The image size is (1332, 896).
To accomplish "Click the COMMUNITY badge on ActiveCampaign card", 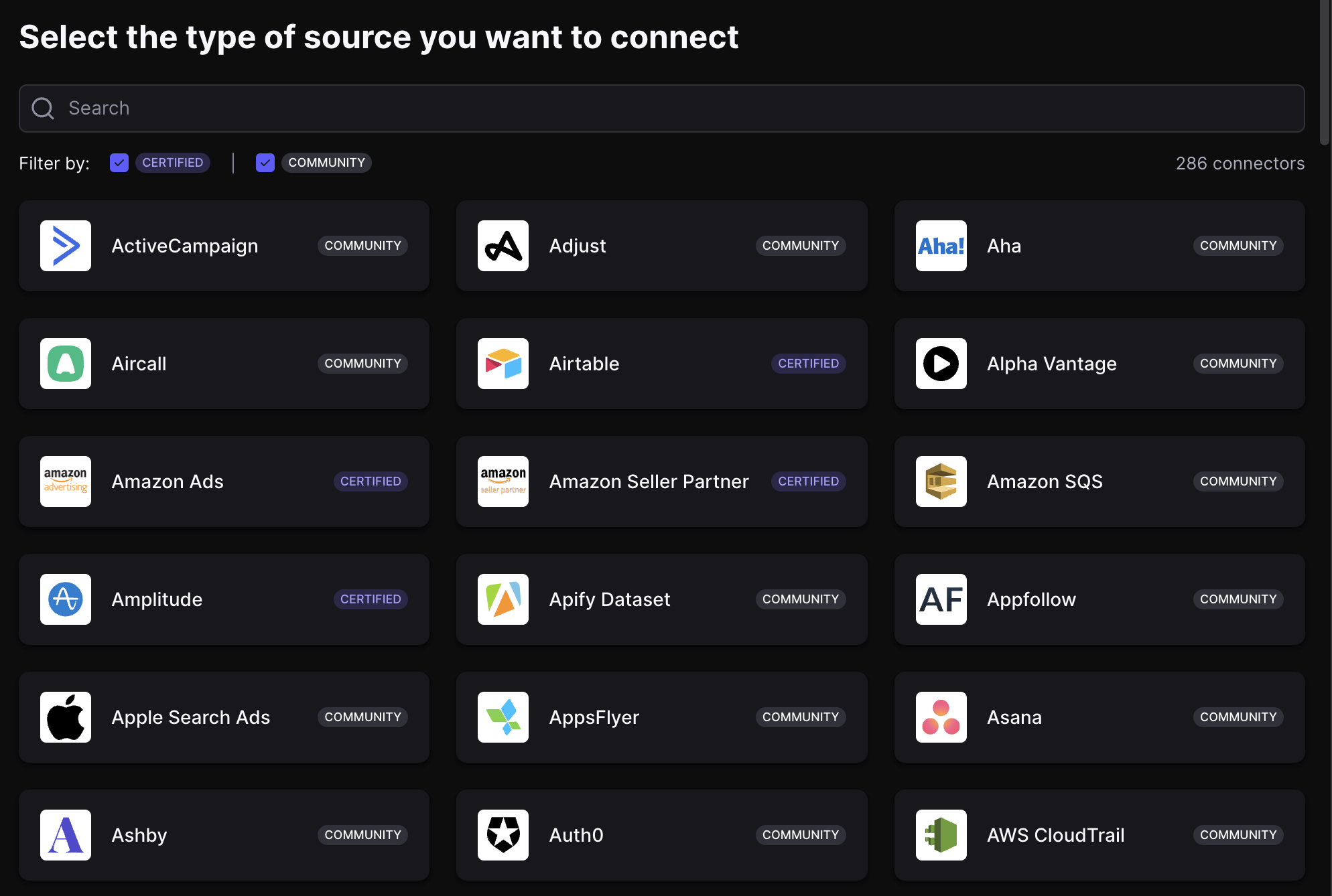I will [x=362, y=246].
